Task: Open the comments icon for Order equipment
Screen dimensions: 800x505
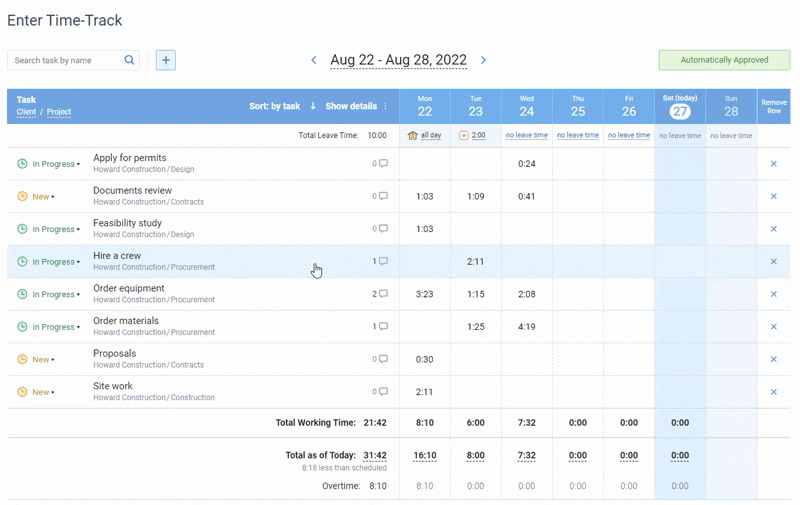Action: tap(383, 294)
